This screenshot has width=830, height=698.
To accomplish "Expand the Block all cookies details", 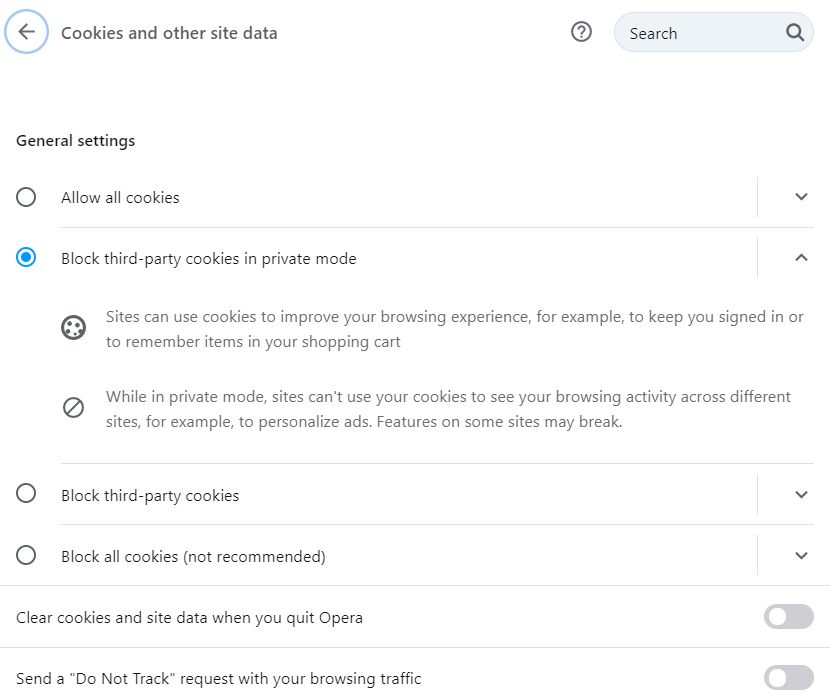I will pos(800,555).
